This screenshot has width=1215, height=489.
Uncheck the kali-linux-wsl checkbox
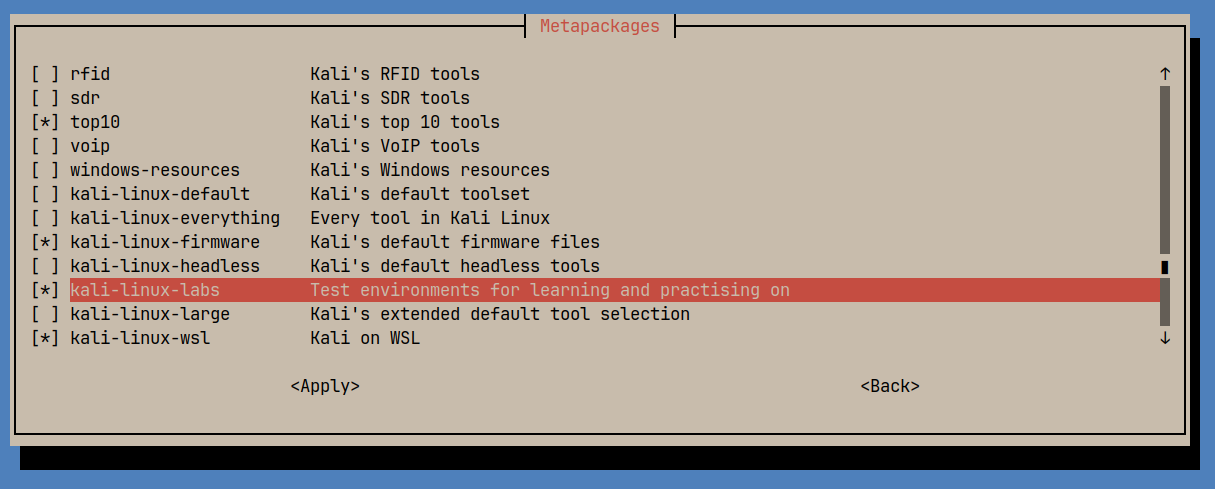point(45,338)
